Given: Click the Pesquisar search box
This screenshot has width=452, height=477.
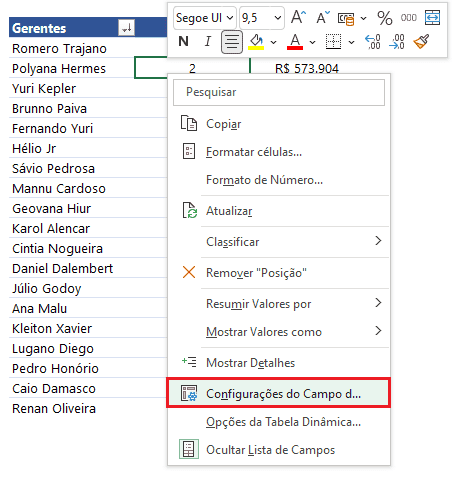Looking at the screenshot, I should (279, 92).
